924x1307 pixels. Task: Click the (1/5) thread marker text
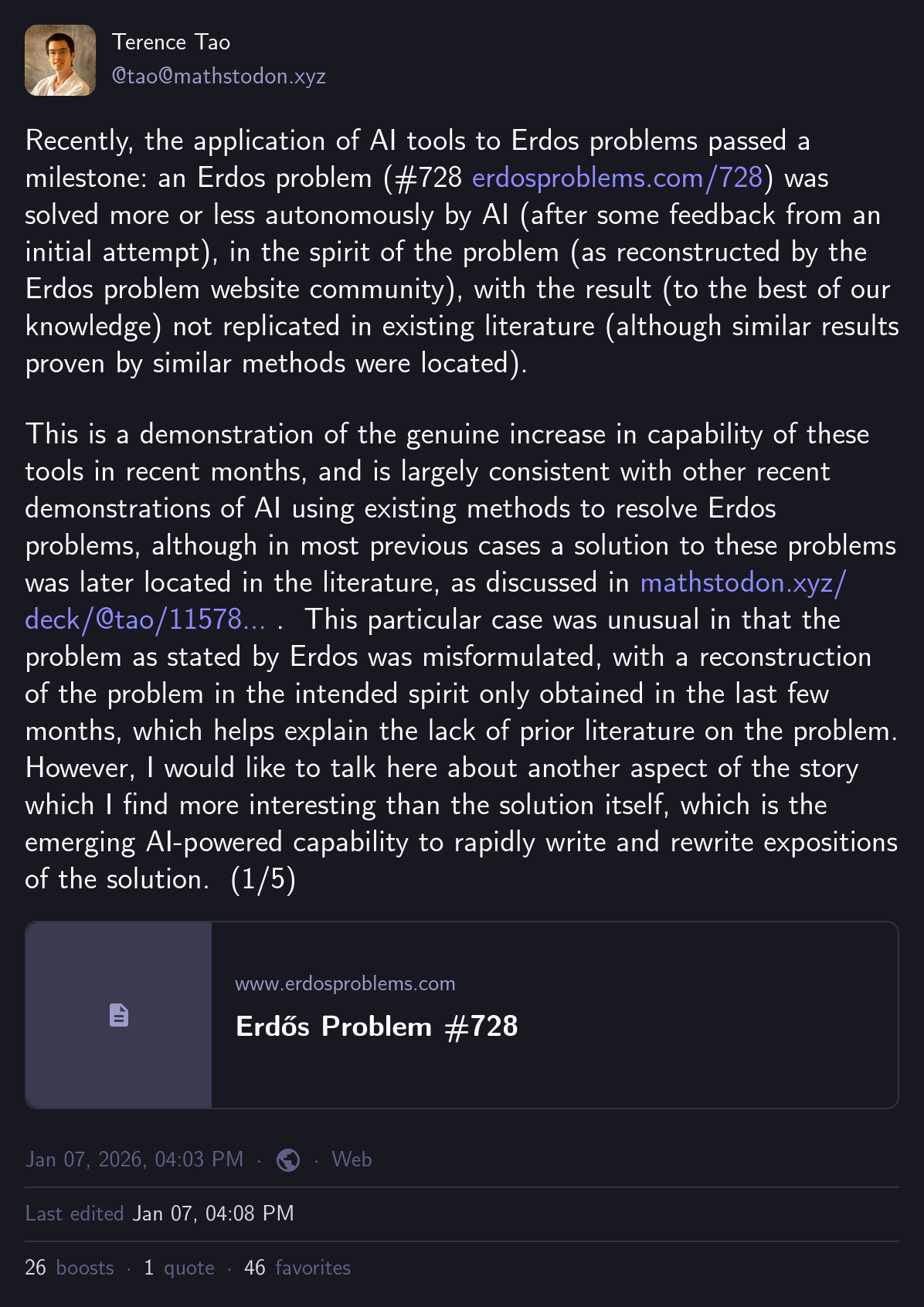click(x=263, y=879)
